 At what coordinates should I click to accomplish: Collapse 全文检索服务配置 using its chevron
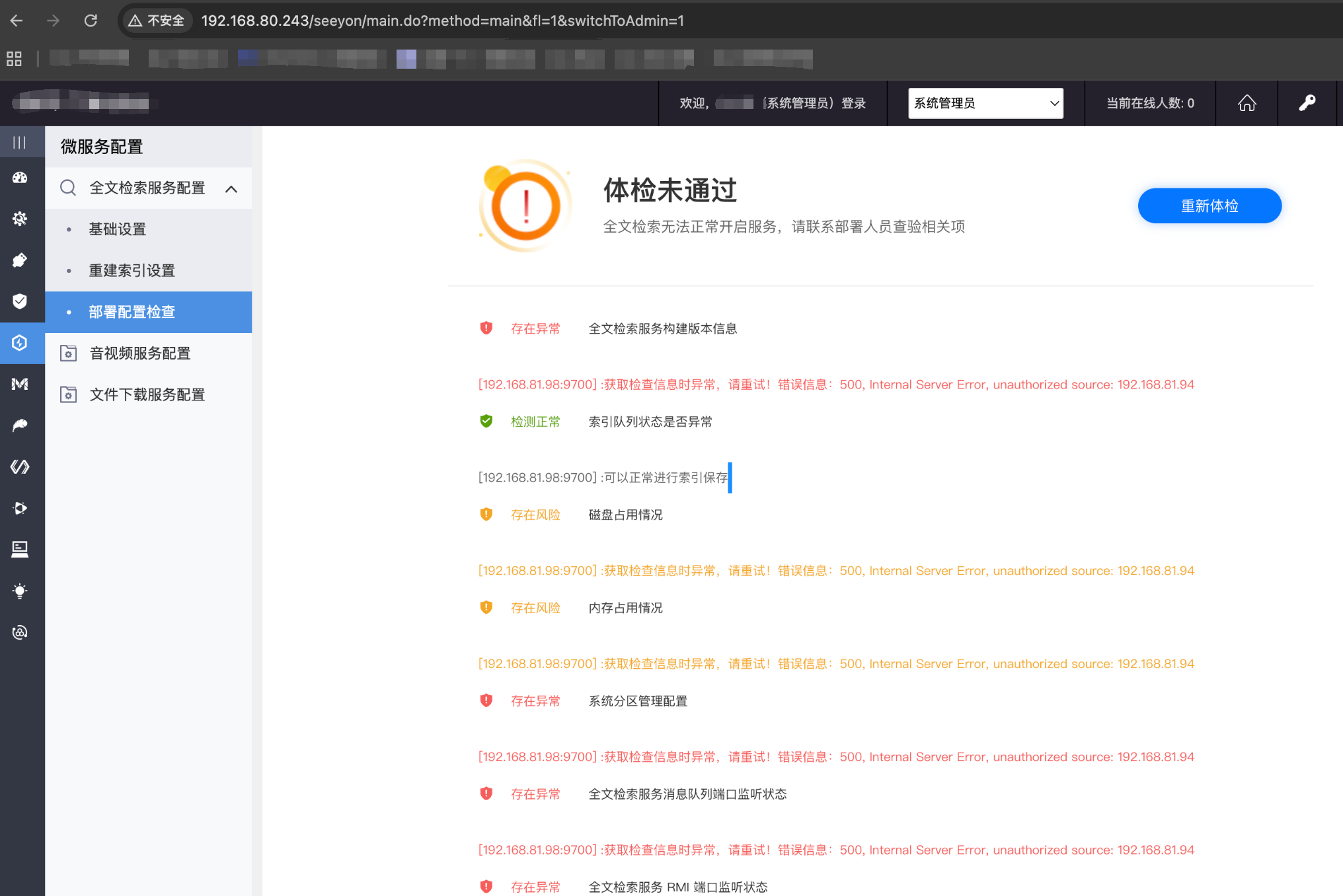(231, 189)
